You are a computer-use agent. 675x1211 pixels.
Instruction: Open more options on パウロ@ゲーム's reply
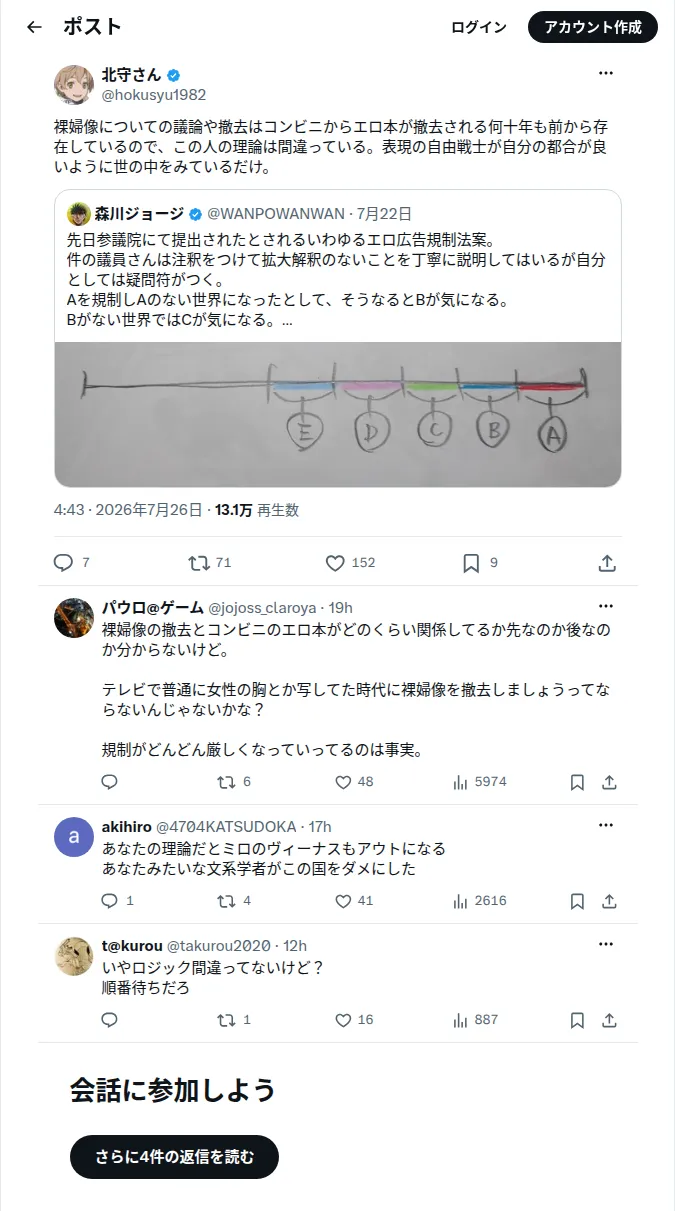click(606, 606)
